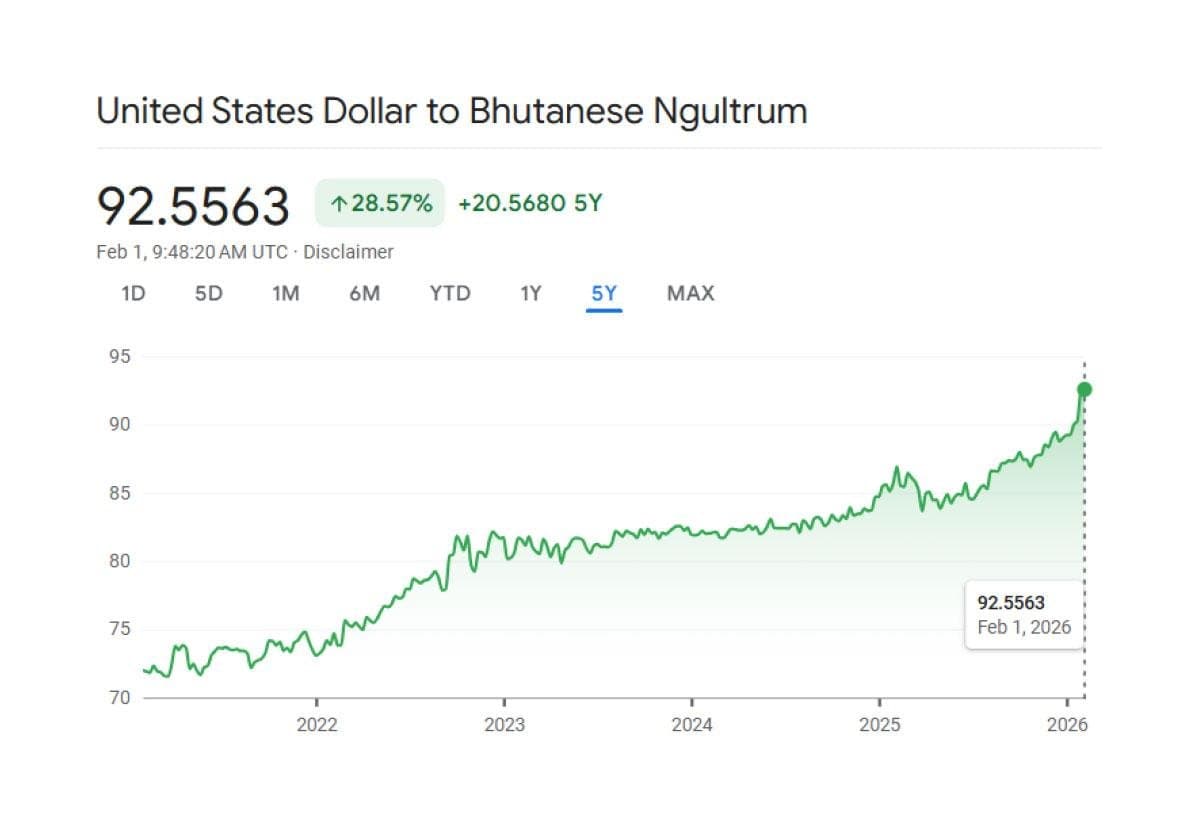This screenshot has height=830, width=1180.
Task: Select the 1M chart view
Action: [x=287, y=294]
